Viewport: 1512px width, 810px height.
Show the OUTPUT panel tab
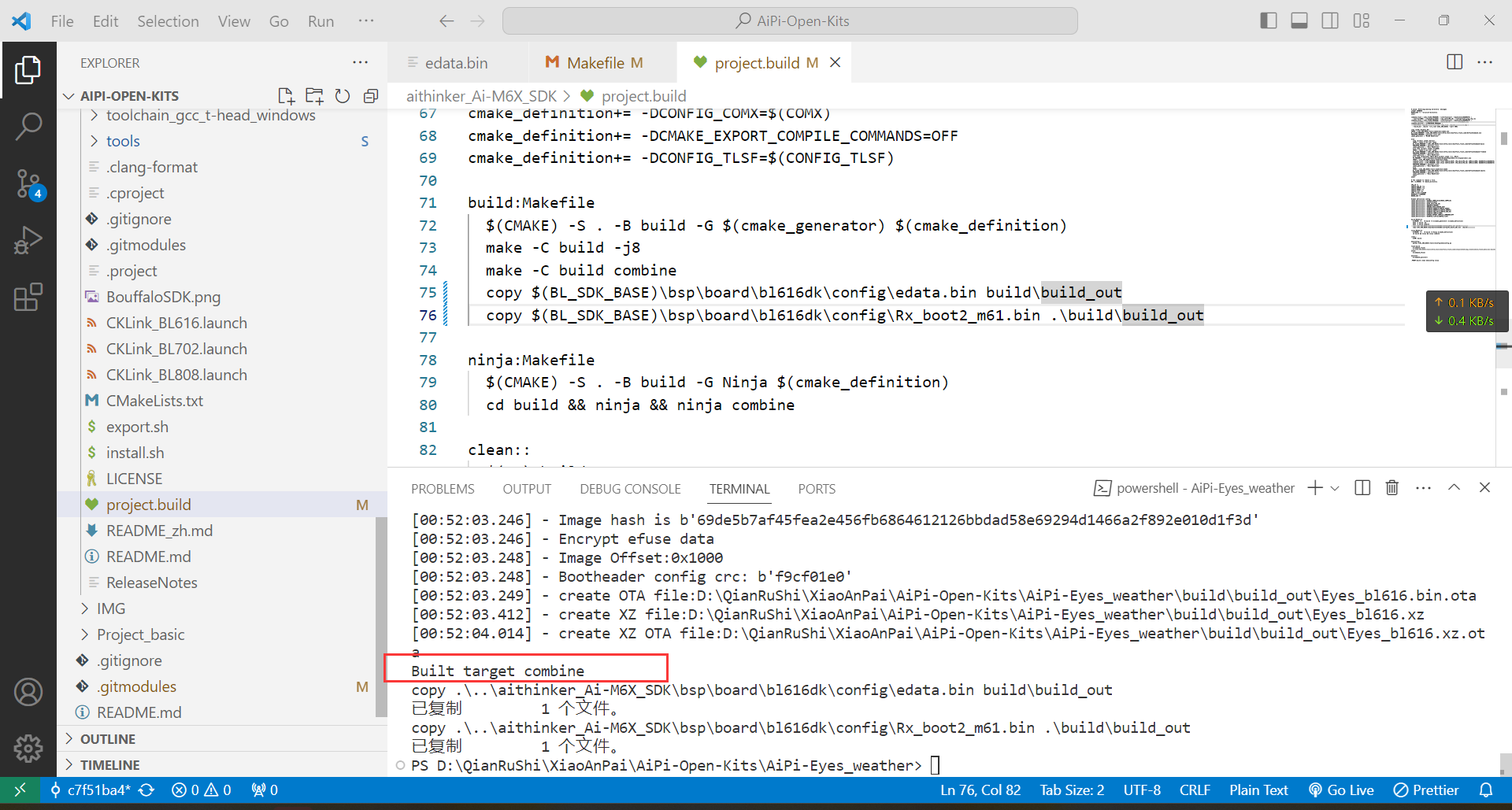[x=527, y=489]
